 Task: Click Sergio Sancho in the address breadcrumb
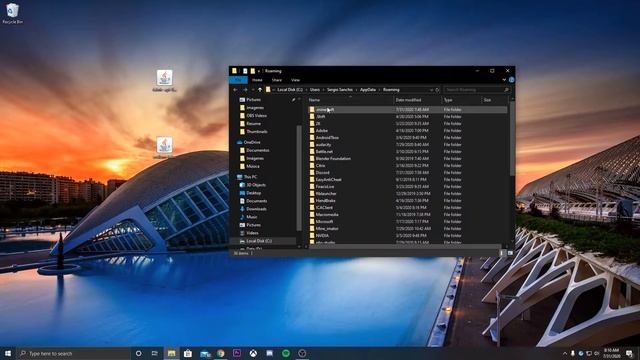340,90
